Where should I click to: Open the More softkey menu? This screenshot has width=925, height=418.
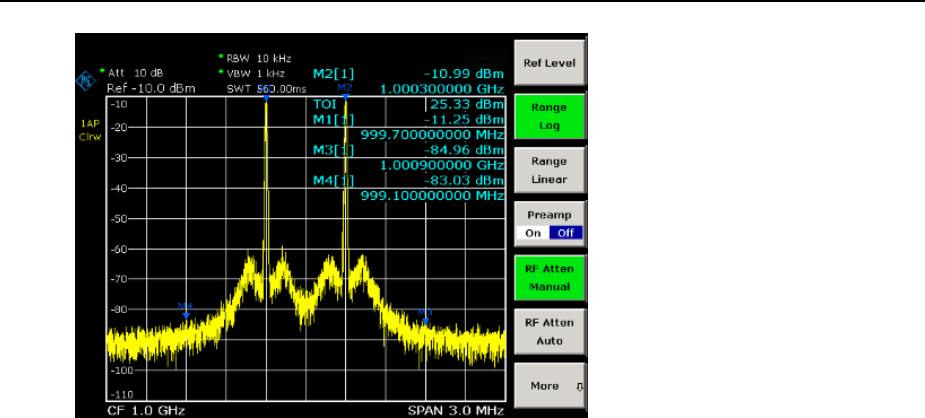549,386
